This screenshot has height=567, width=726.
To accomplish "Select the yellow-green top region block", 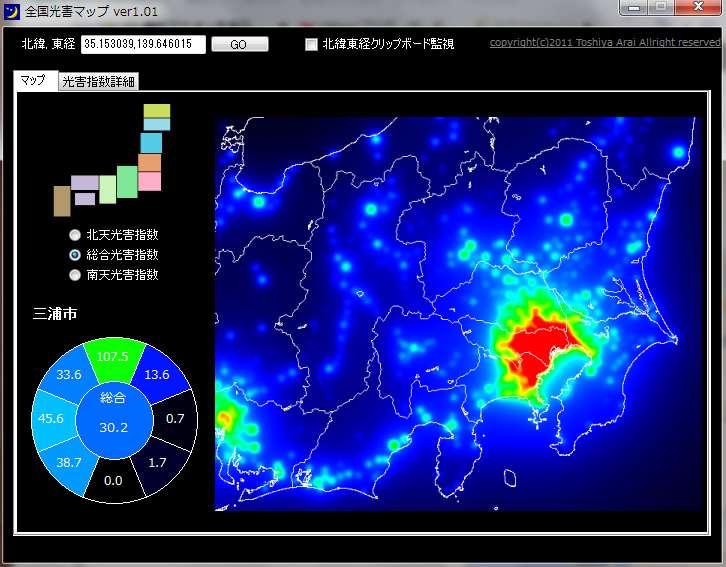I will pyautogui.click(x=156, y=111).
